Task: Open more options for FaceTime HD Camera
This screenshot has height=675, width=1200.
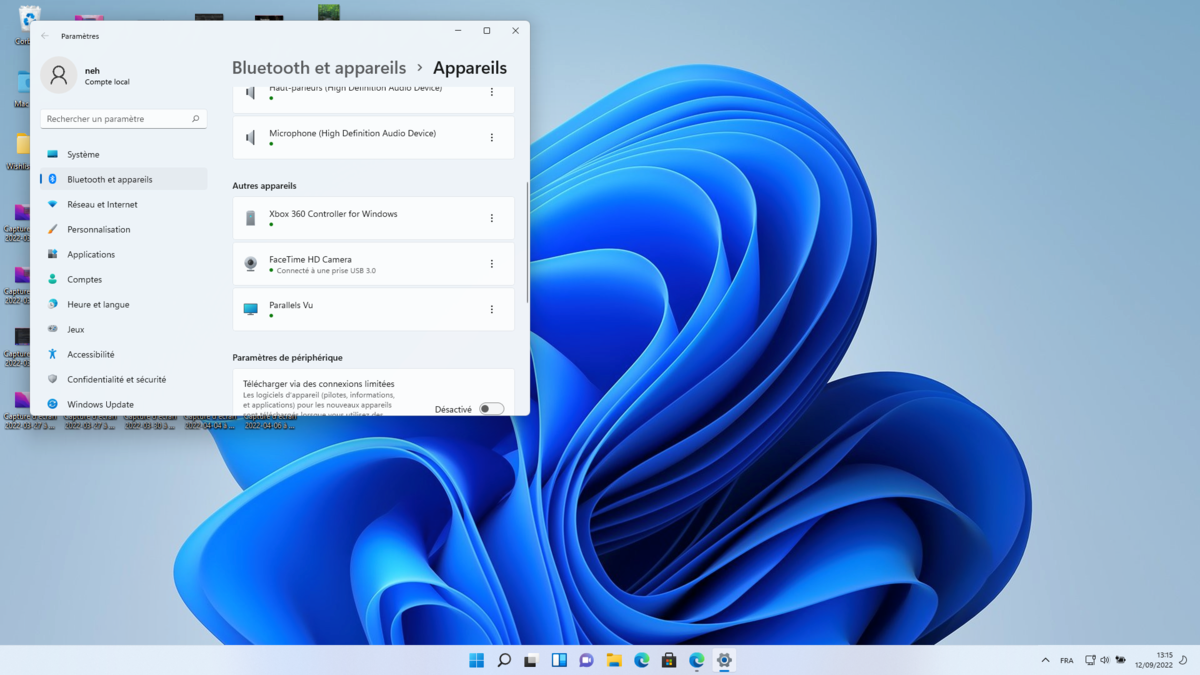Action: (x=491, y=264)
